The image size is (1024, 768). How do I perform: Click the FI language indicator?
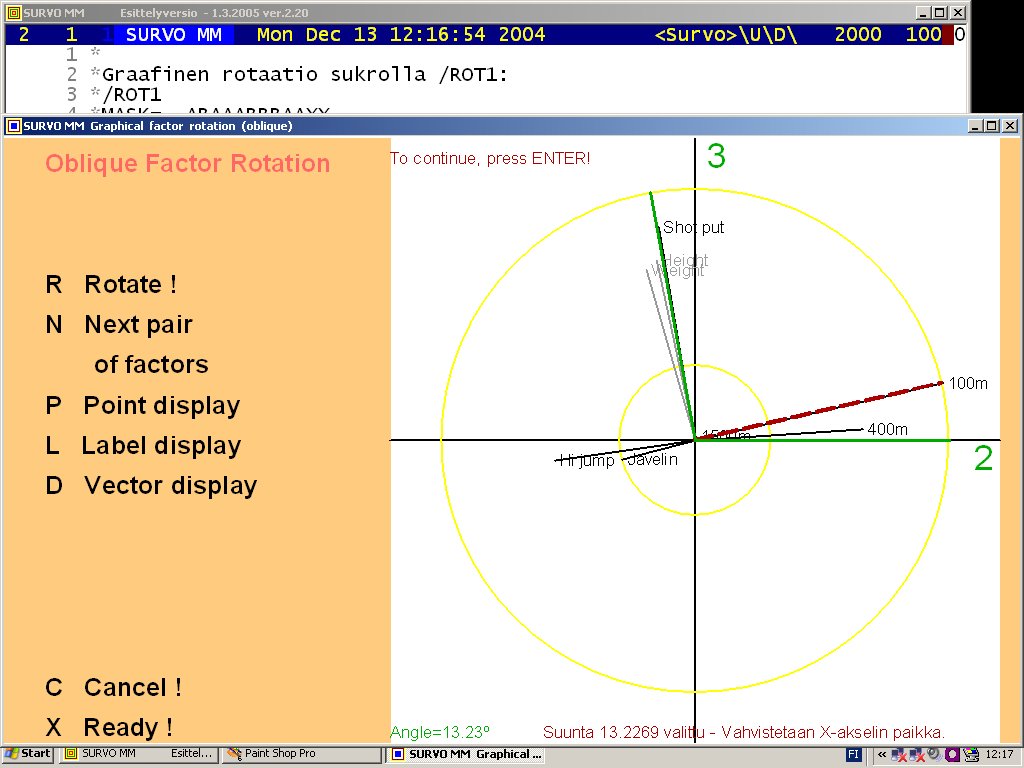[853, 754]
